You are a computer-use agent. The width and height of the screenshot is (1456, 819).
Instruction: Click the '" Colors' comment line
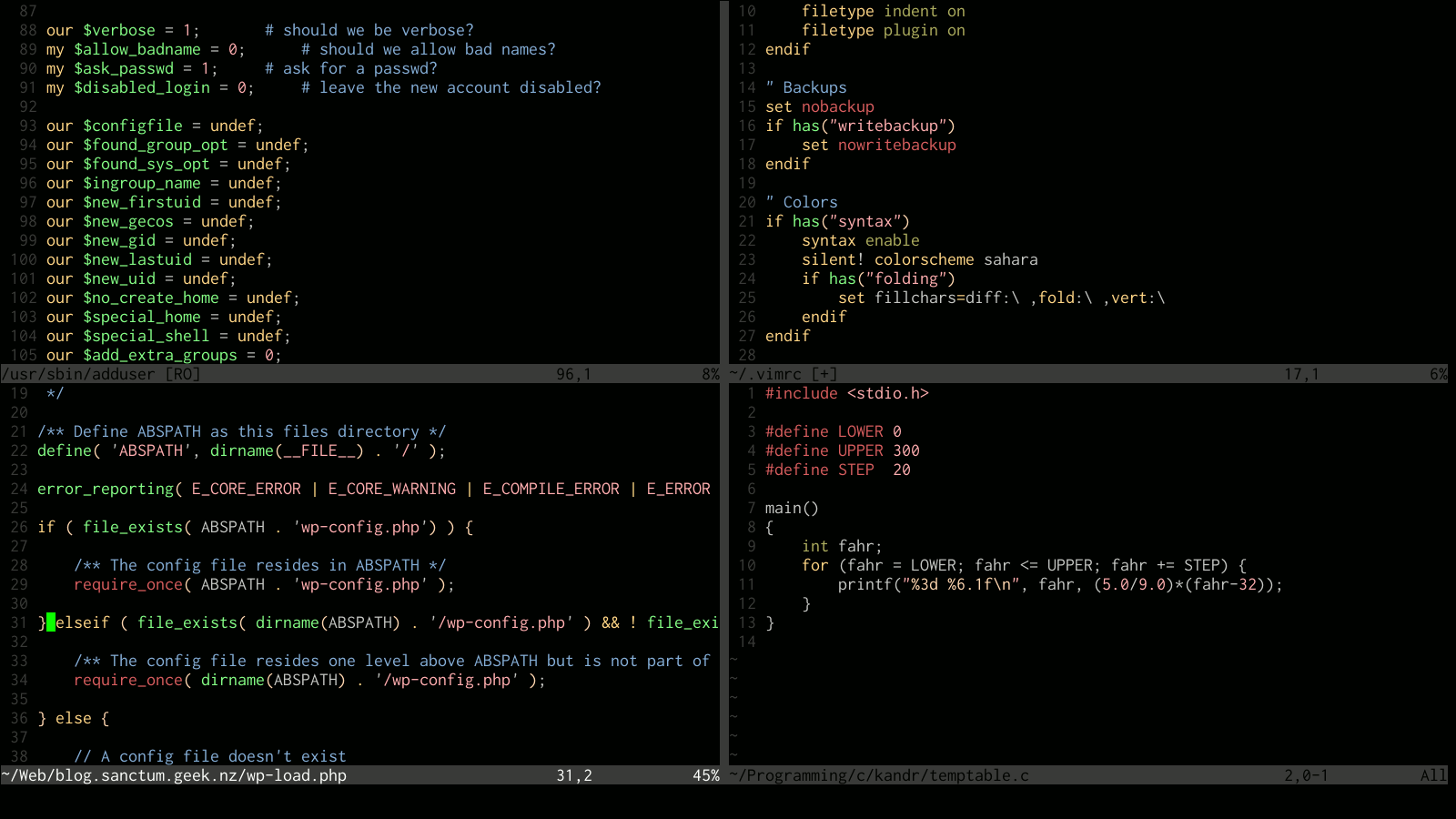coord(801,202)
